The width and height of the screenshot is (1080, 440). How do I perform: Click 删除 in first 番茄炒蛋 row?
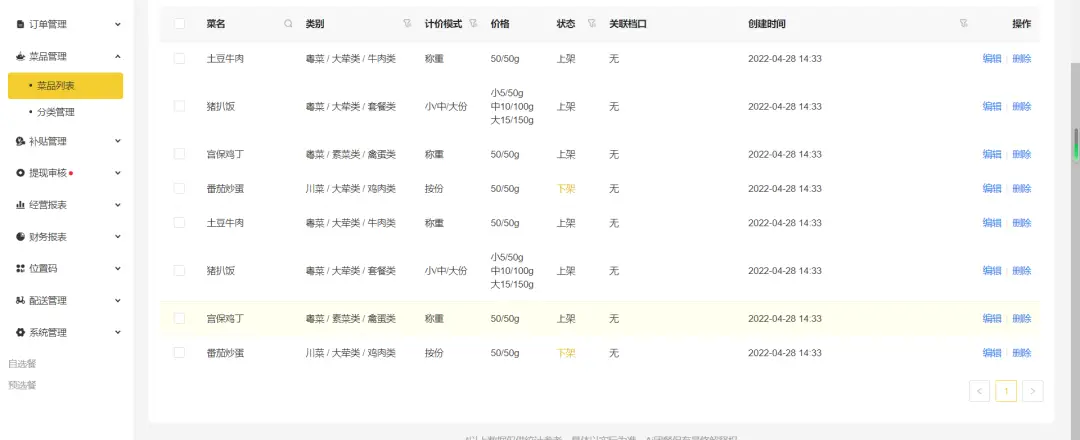coord(1022,189)
